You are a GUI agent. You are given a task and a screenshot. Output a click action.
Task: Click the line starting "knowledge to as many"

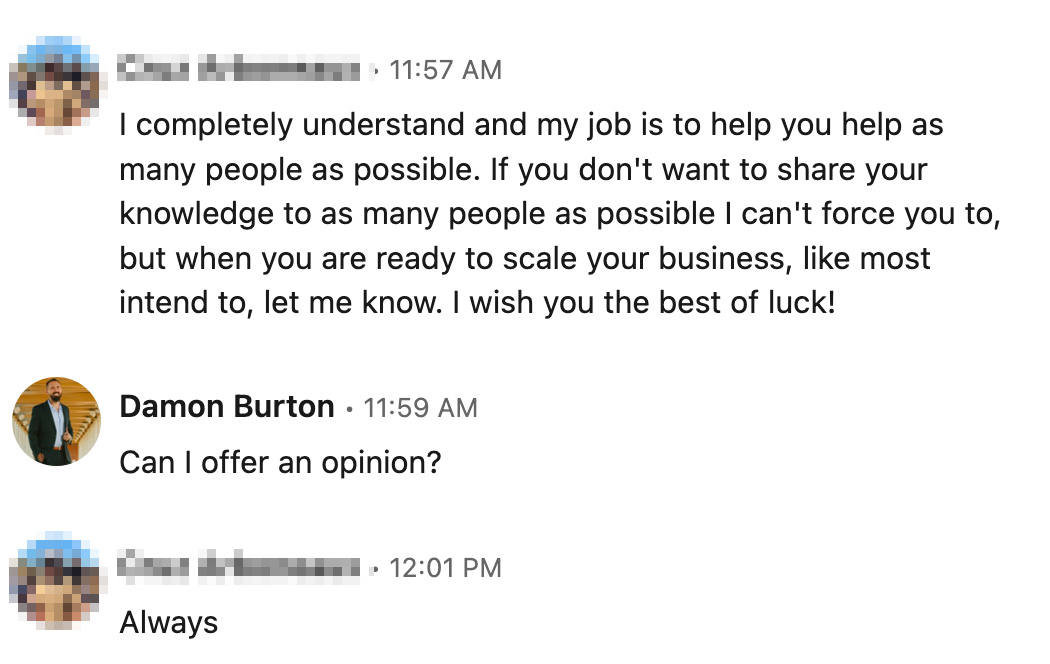tap(560, 214)
